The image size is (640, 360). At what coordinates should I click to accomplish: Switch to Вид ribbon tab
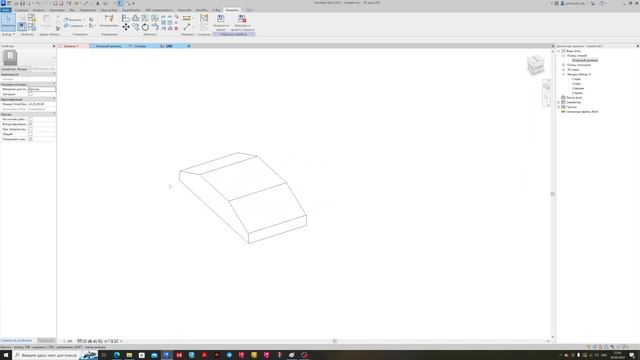click(x=72, y=10)
